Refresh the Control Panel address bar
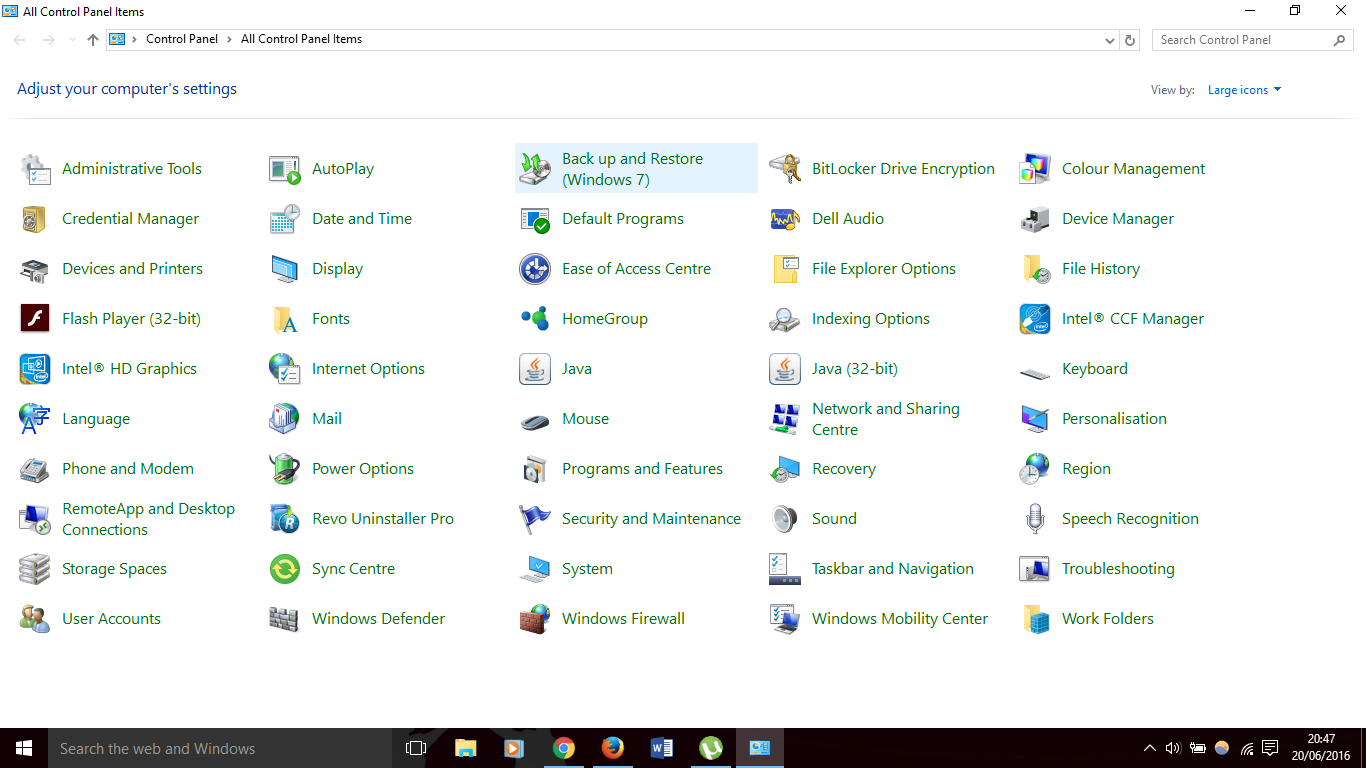This screenshot has width=1366, height=768. (x=1130, y=40)
